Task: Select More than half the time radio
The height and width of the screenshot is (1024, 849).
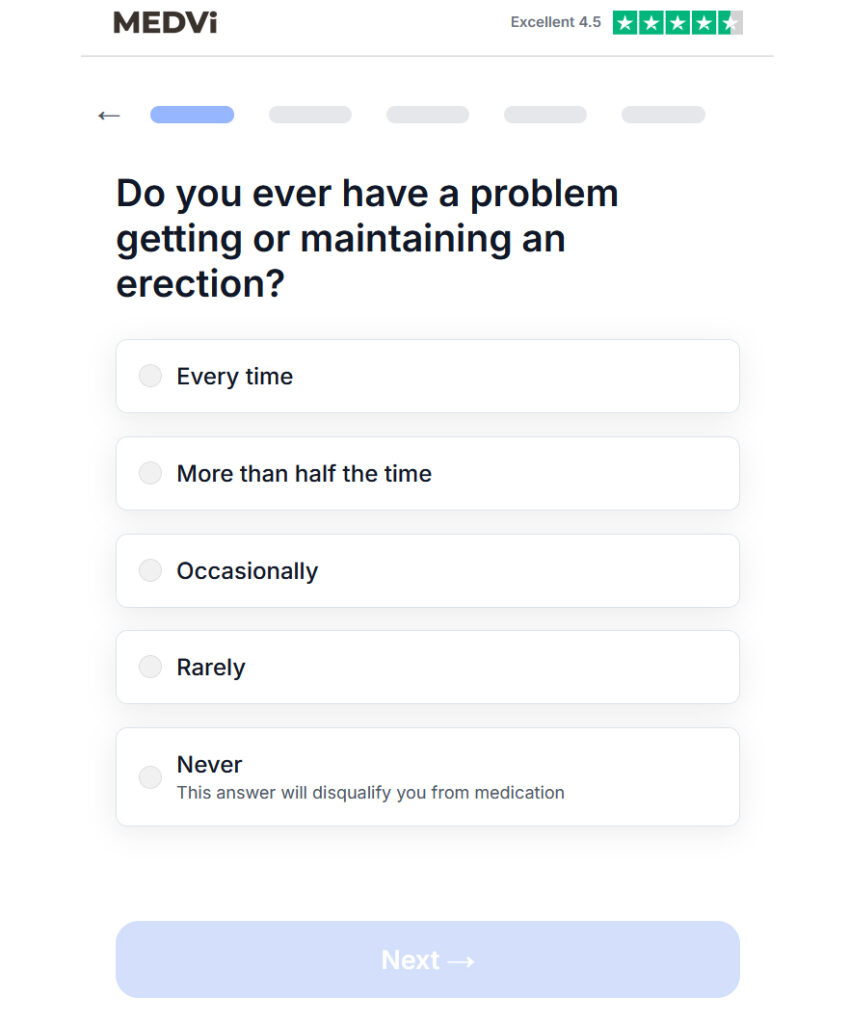Action: (x=150, y=473)
